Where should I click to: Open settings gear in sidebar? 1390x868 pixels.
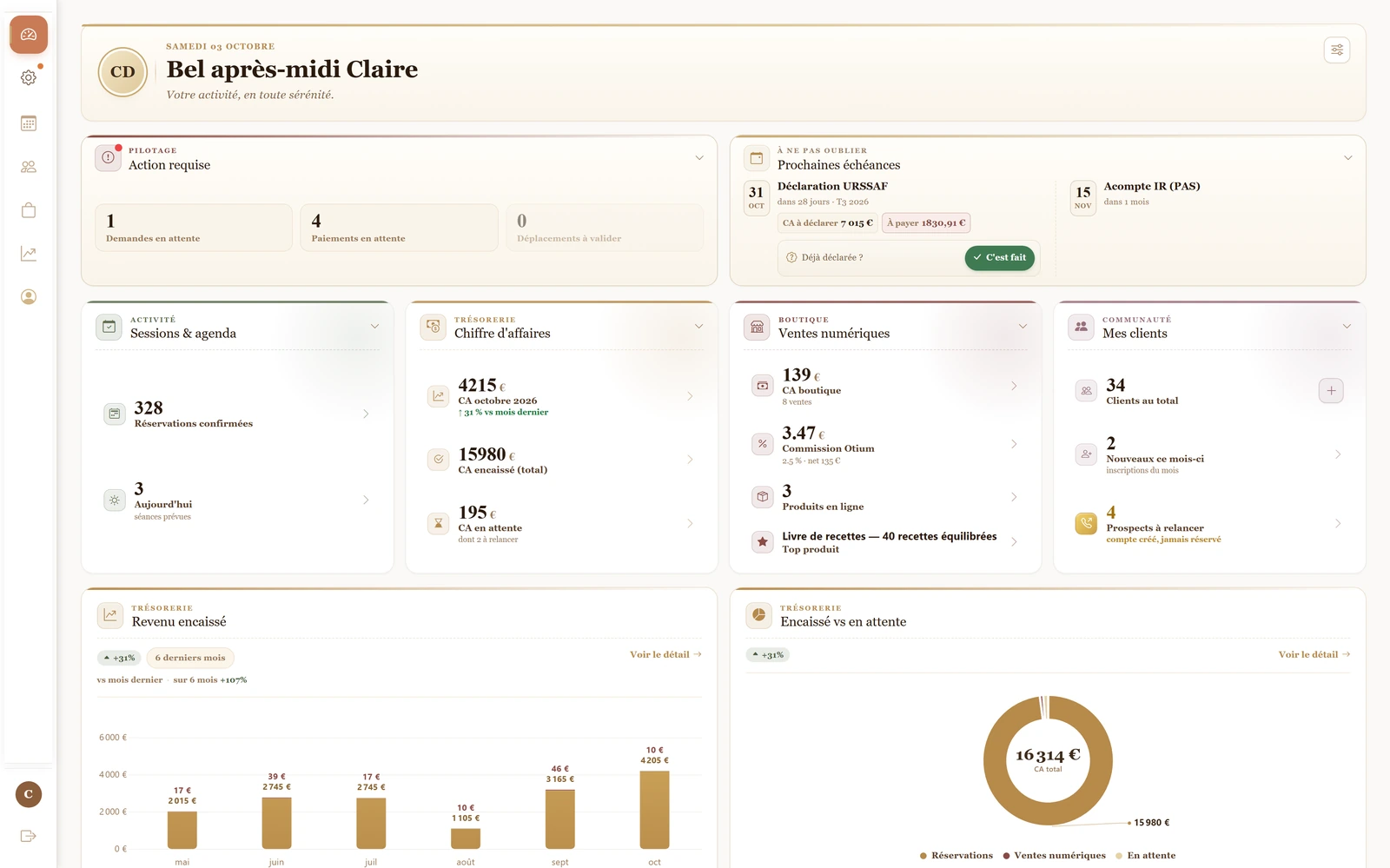pos(29,78)
